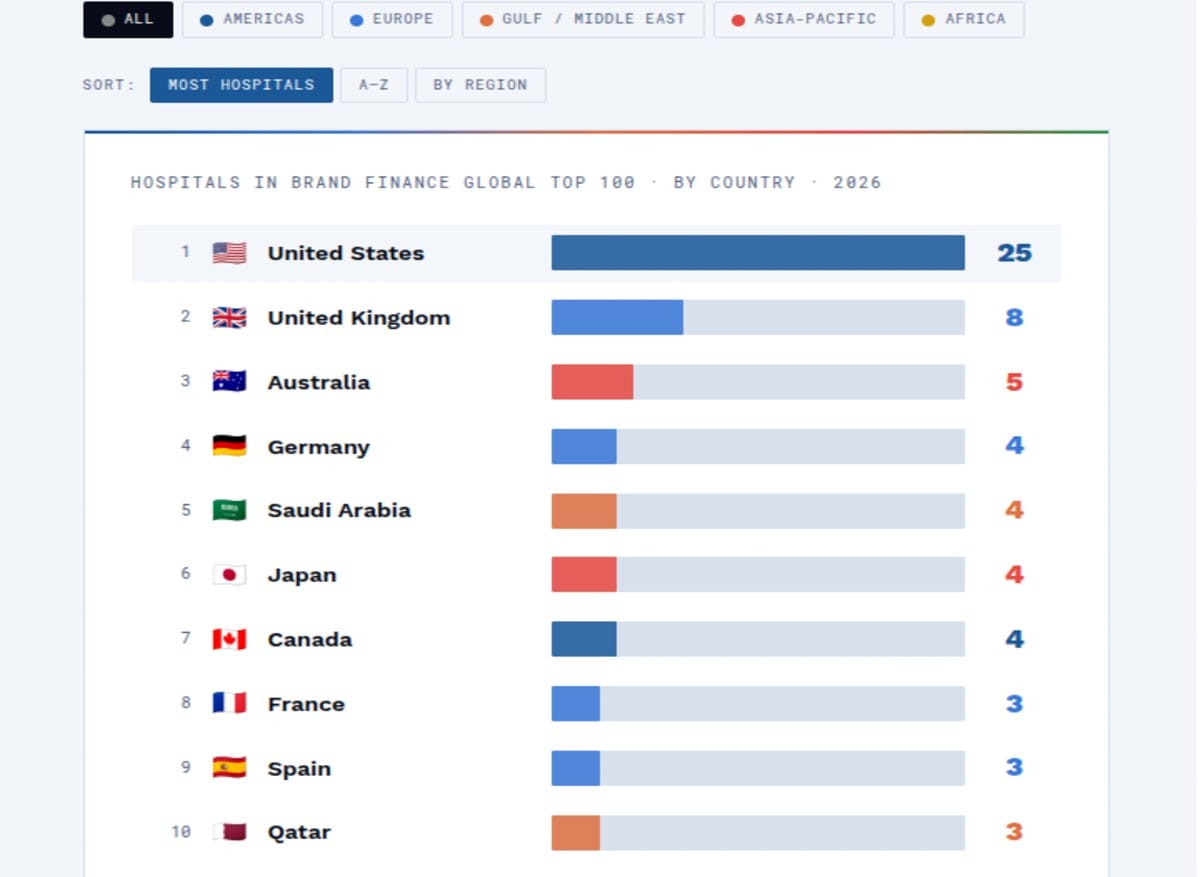Screen dimensions: 1200x877
Task: Click the United States bar
Action: coord(757,252)
